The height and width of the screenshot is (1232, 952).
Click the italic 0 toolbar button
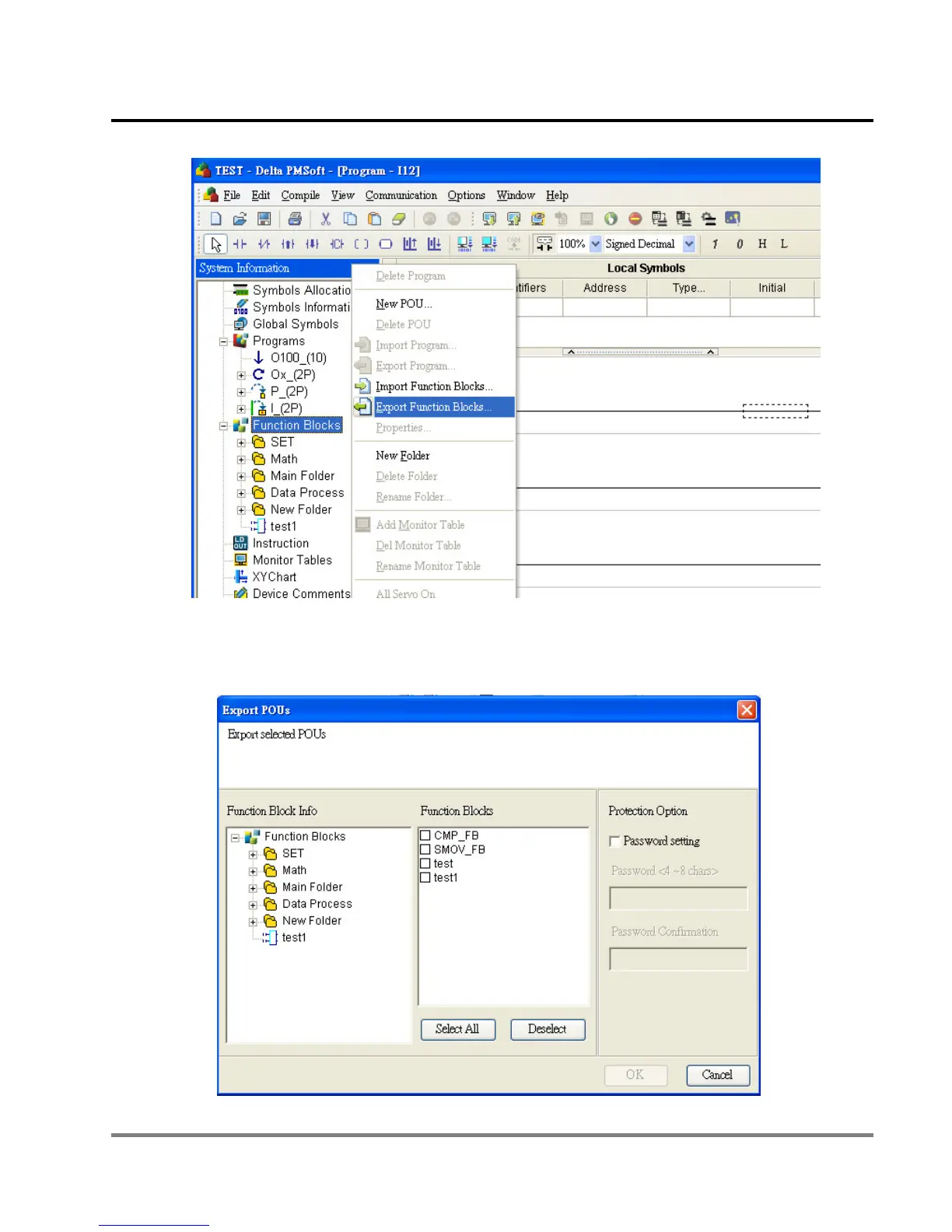tap(740, 244)
